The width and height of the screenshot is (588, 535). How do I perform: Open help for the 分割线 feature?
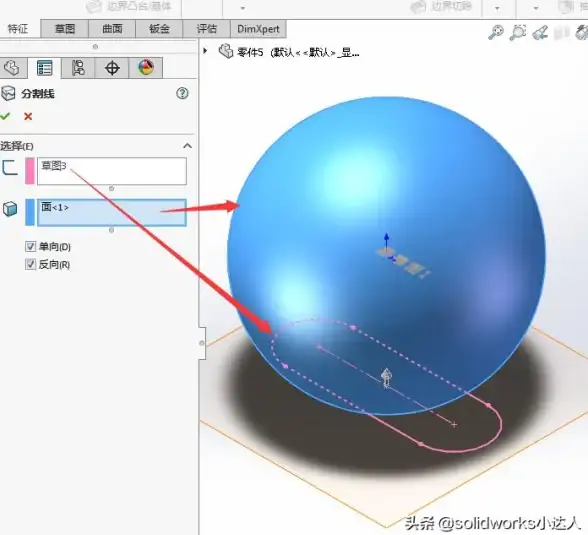(182, 93)
